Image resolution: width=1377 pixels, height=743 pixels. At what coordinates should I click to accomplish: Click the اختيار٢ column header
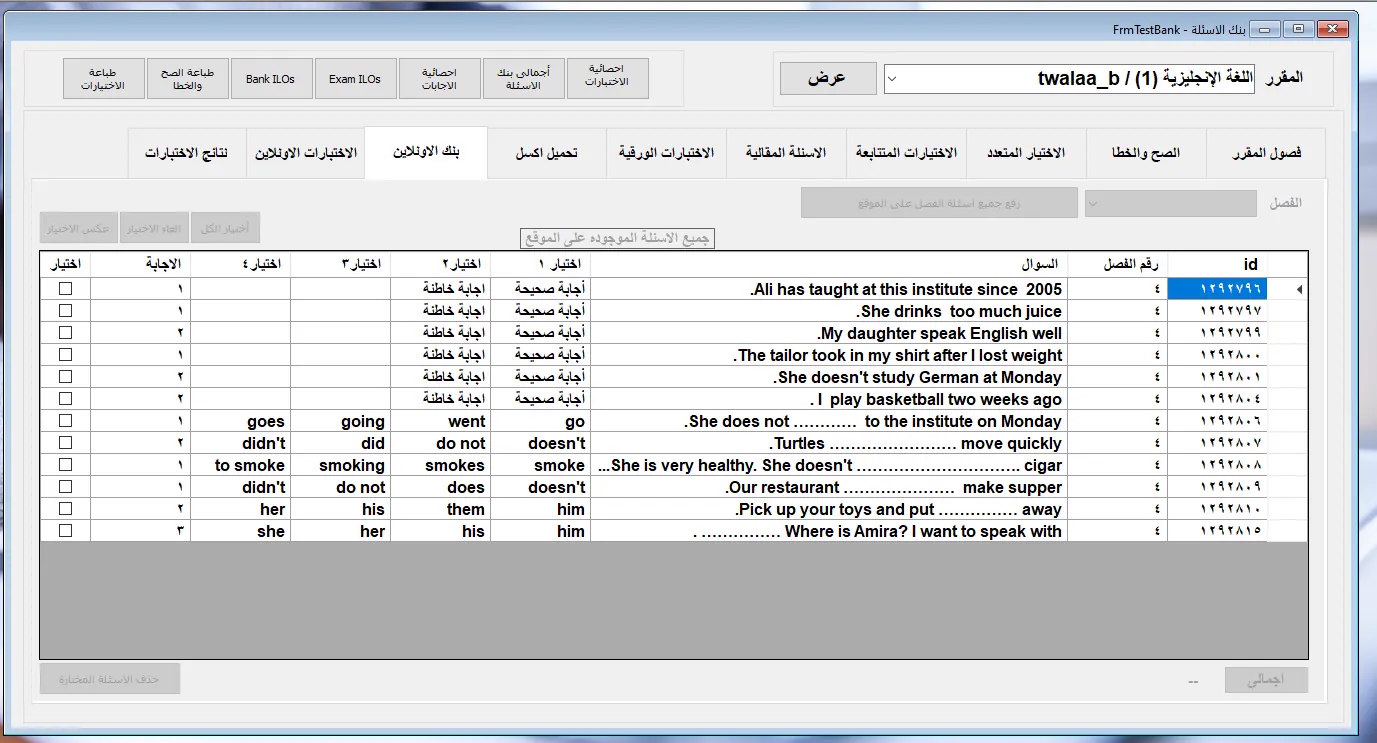coord(440,264)
